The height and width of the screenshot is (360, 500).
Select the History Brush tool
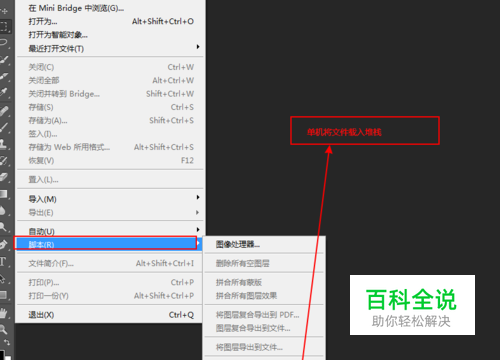pyautogui.click(x=4, y=160)
